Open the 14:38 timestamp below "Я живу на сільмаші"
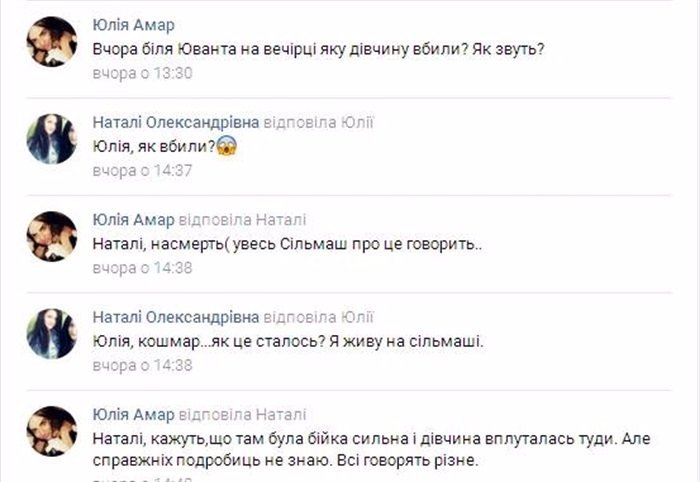Screen dimensions: 700x482 [x=142, y=365]
